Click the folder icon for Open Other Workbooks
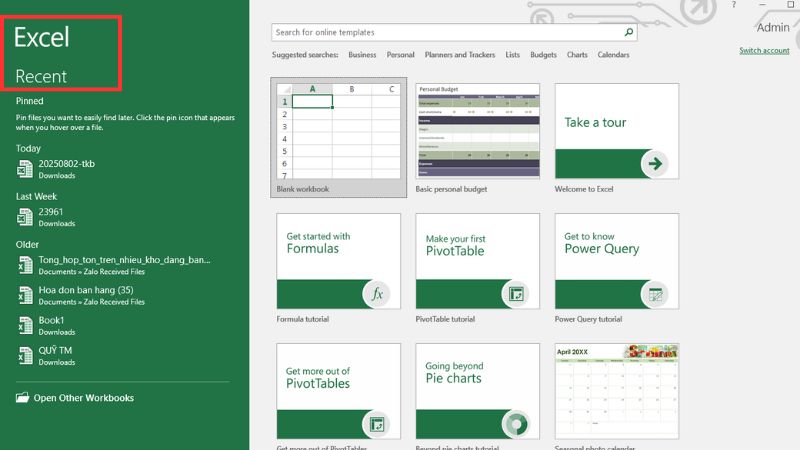Viewport: 800px width, 450px height. point(23,398)
